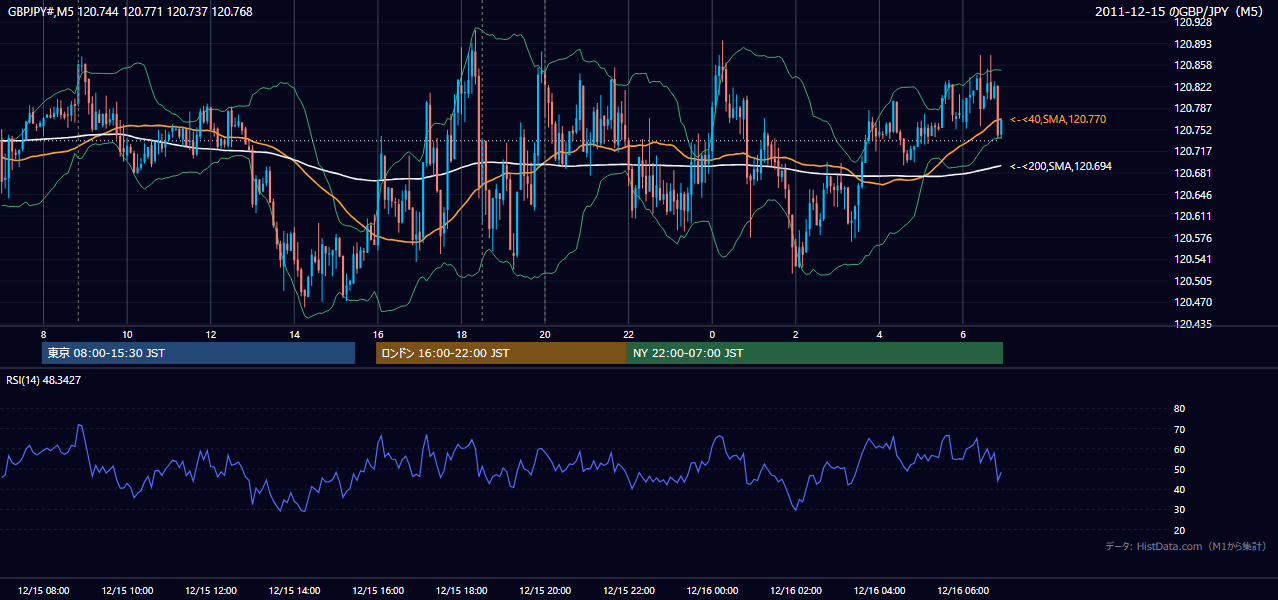Click the RSI scale value 70

[x=1179, y=429]
